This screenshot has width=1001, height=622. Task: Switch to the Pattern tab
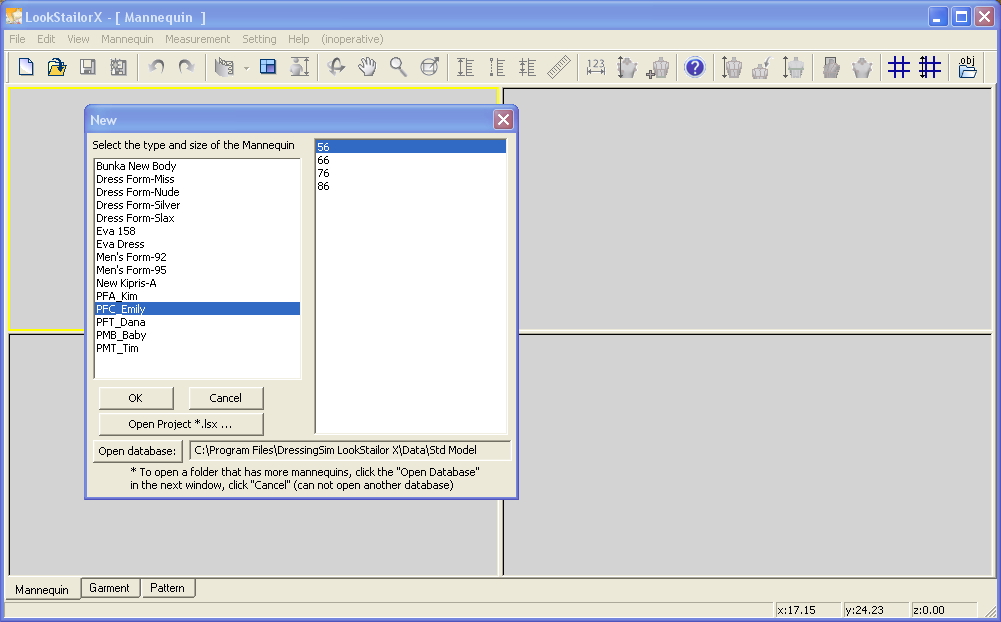point(167,588)
